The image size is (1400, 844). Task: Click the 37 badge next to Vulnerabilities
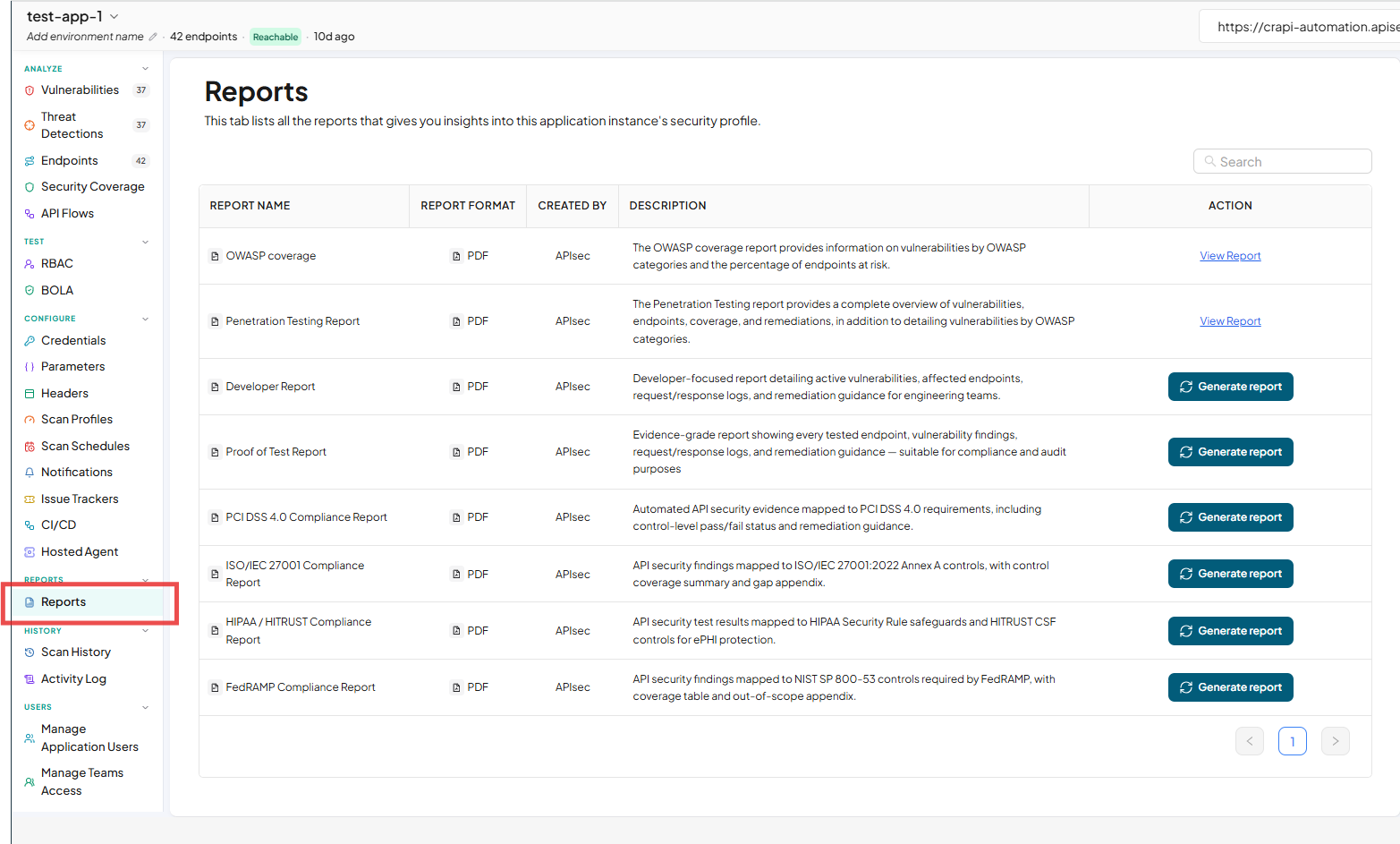141,90
